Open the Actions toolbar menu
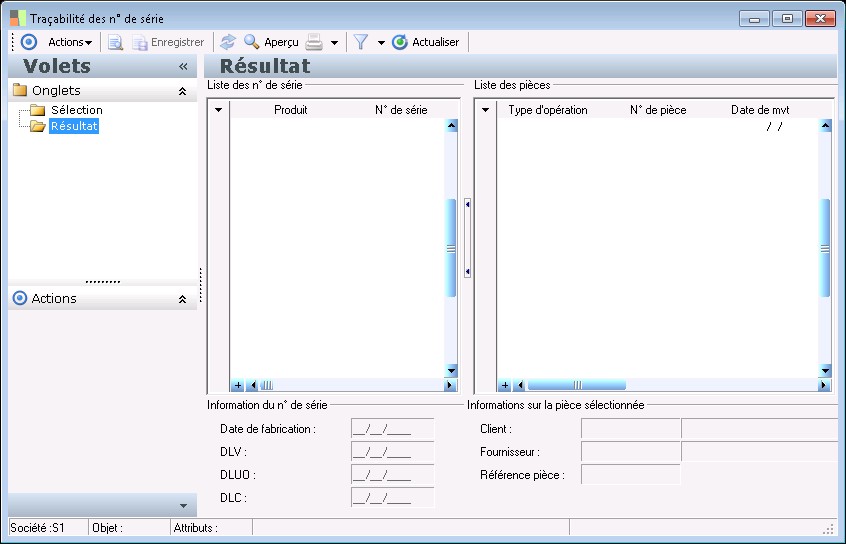 pyautogui.click(x=70, y=42)
